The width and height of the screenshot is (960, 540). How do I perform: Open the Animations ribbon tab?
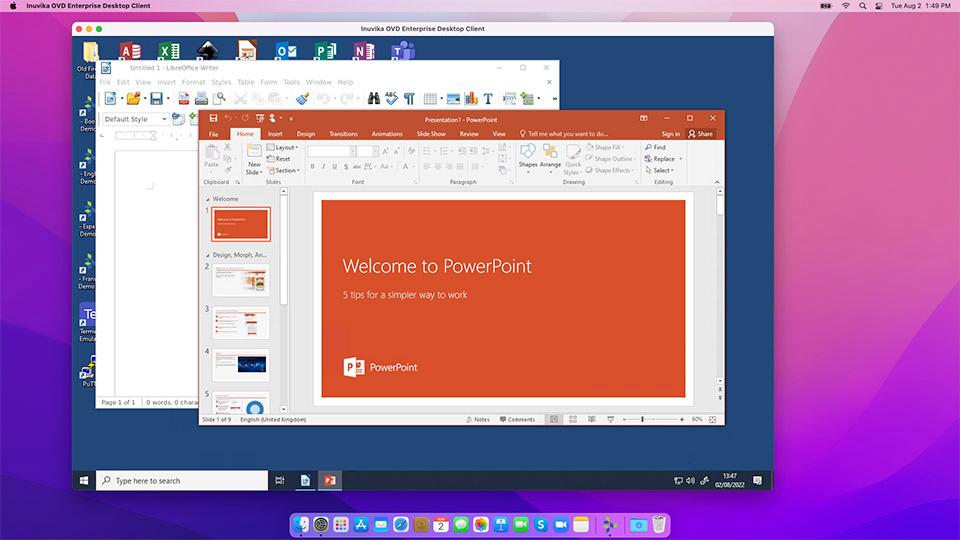click(x=387, y=133)
